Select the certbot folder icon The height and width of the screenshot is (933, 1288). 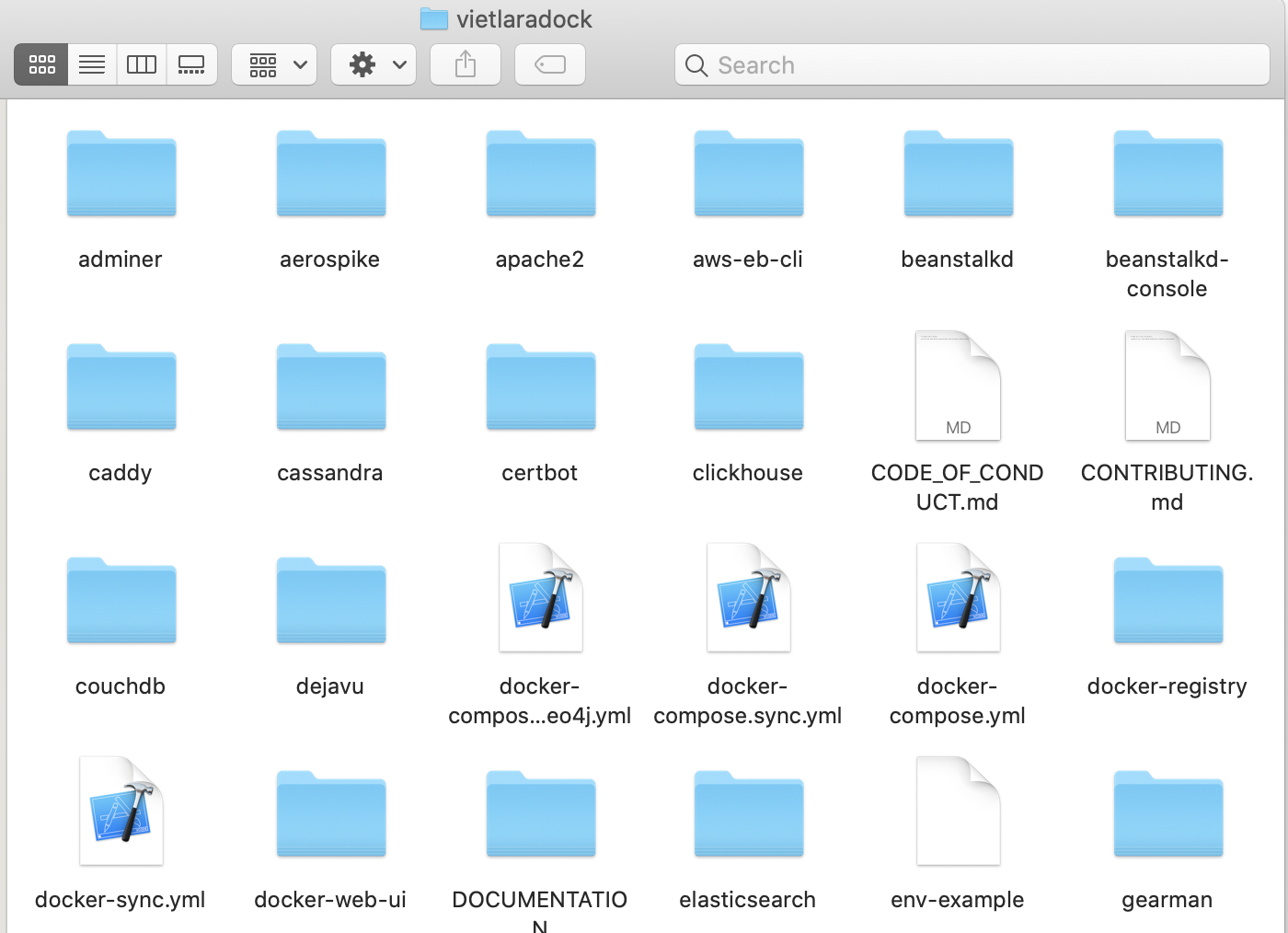click(541, 386)
